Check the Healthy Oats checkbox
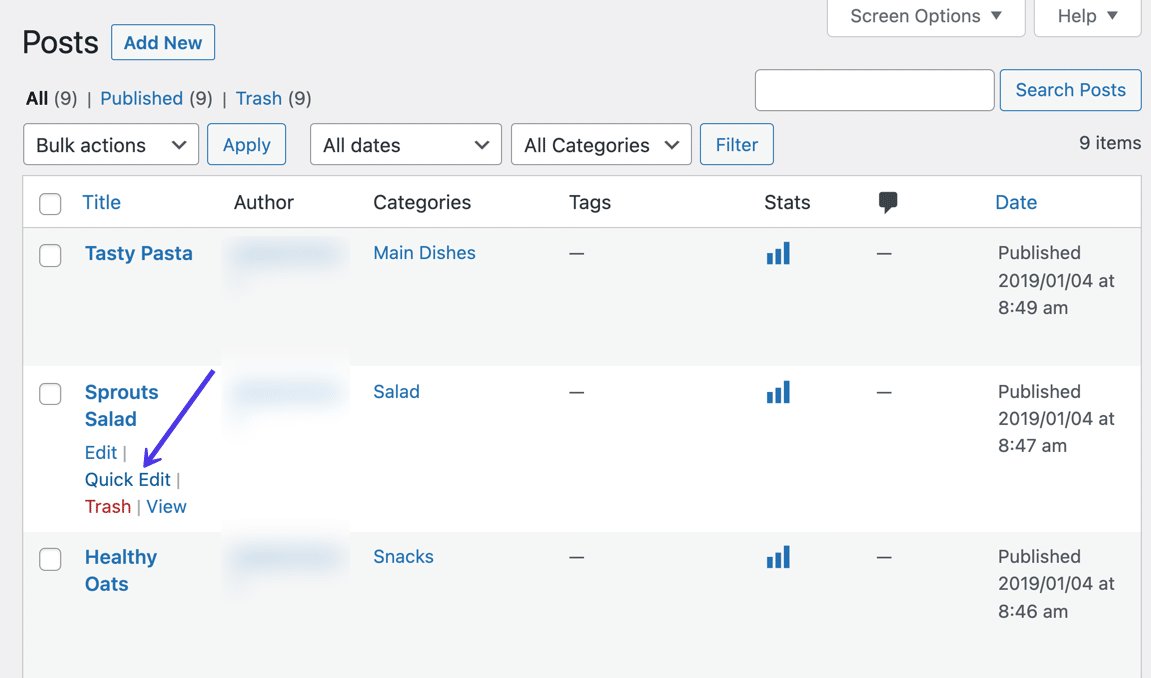The image size is (1151, 678). [50, 559]
